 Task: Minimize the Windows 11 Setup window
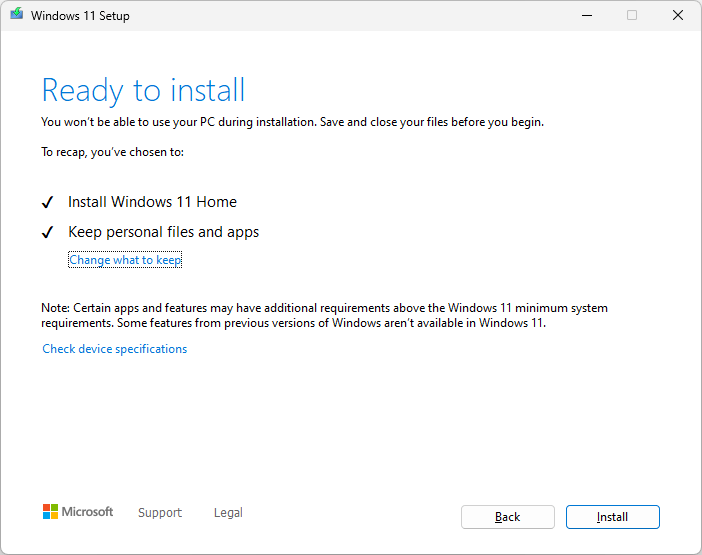pos(587,16)
